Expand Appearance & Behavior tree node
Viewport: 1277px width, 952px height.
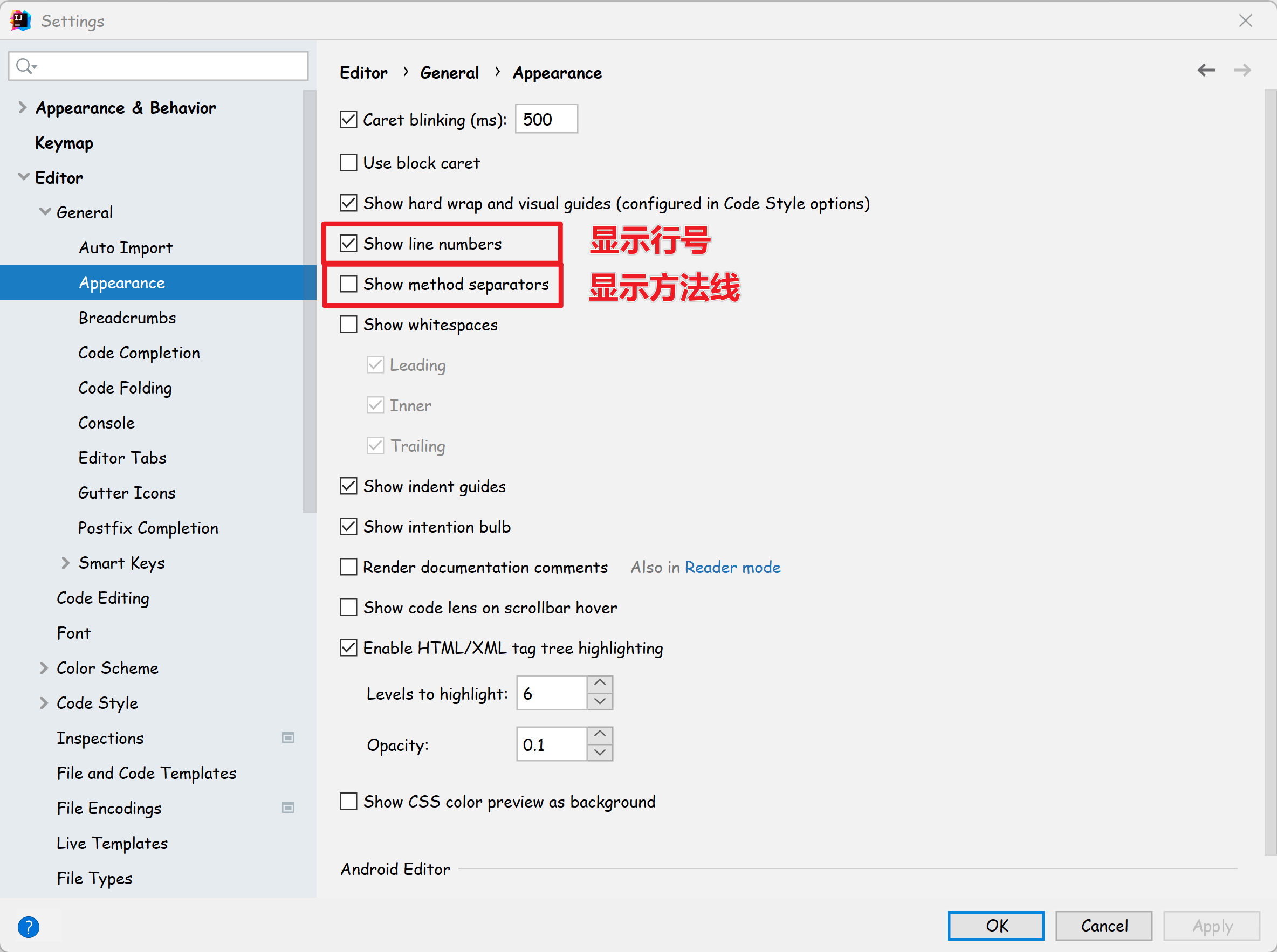coord(22,108)
